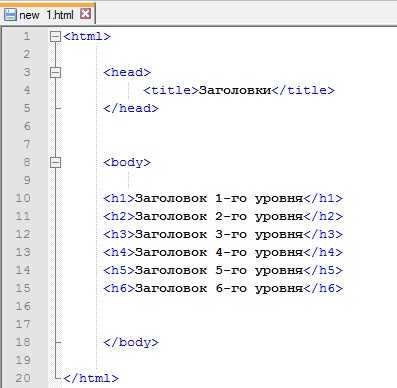Click the closing </html> tag
This screenshot has width=397, height=388.
point(91,379)
